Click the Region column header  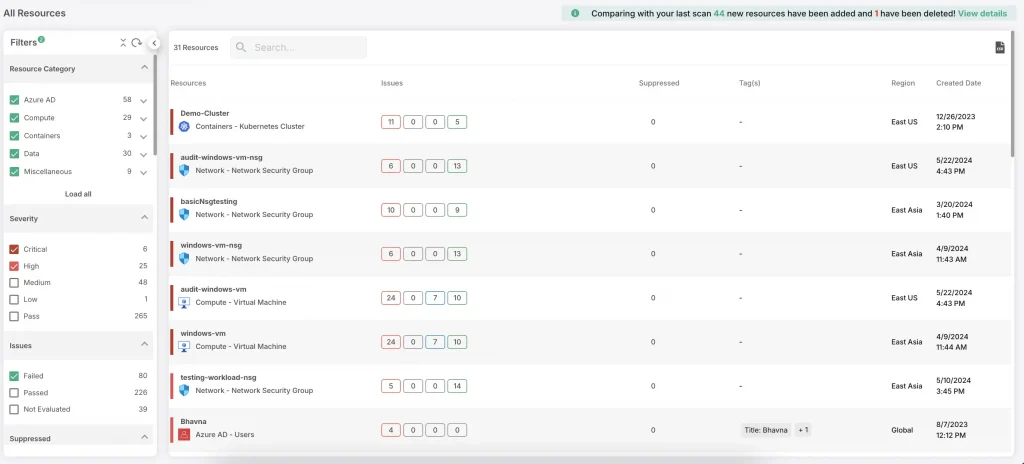(x=903, y=83)
